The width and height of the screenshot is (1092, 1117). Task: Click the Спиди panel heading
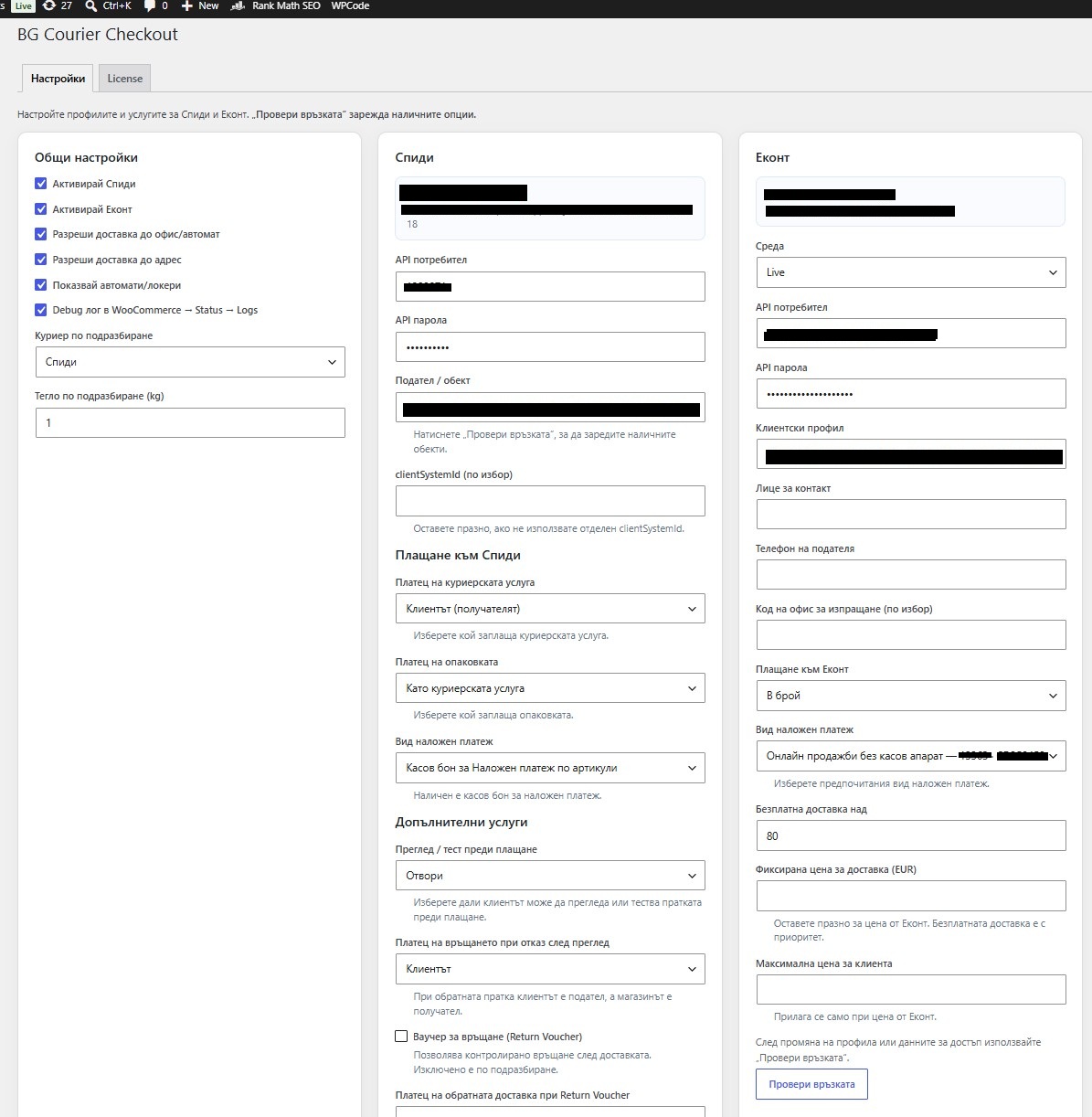click(x=414, y=157)
